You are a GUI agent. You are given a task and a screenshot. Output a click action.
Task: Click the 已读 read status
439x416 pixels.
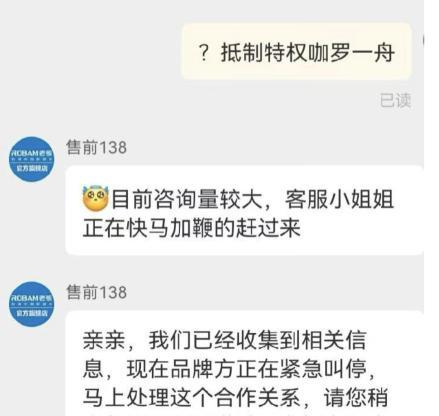pyautogui.click(x=395, y=100)
